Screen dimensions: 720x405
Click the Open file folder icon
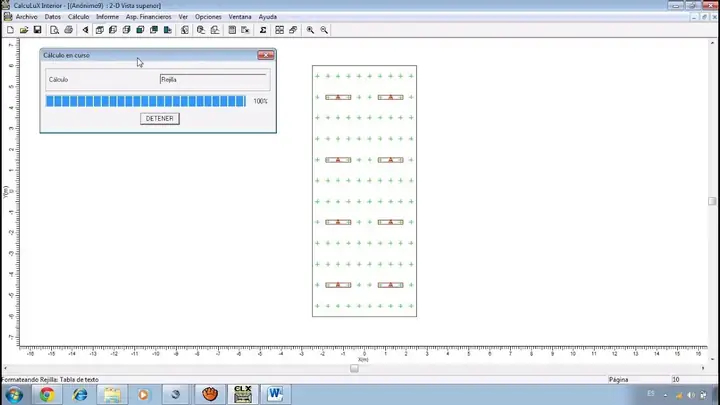point(24,30)
